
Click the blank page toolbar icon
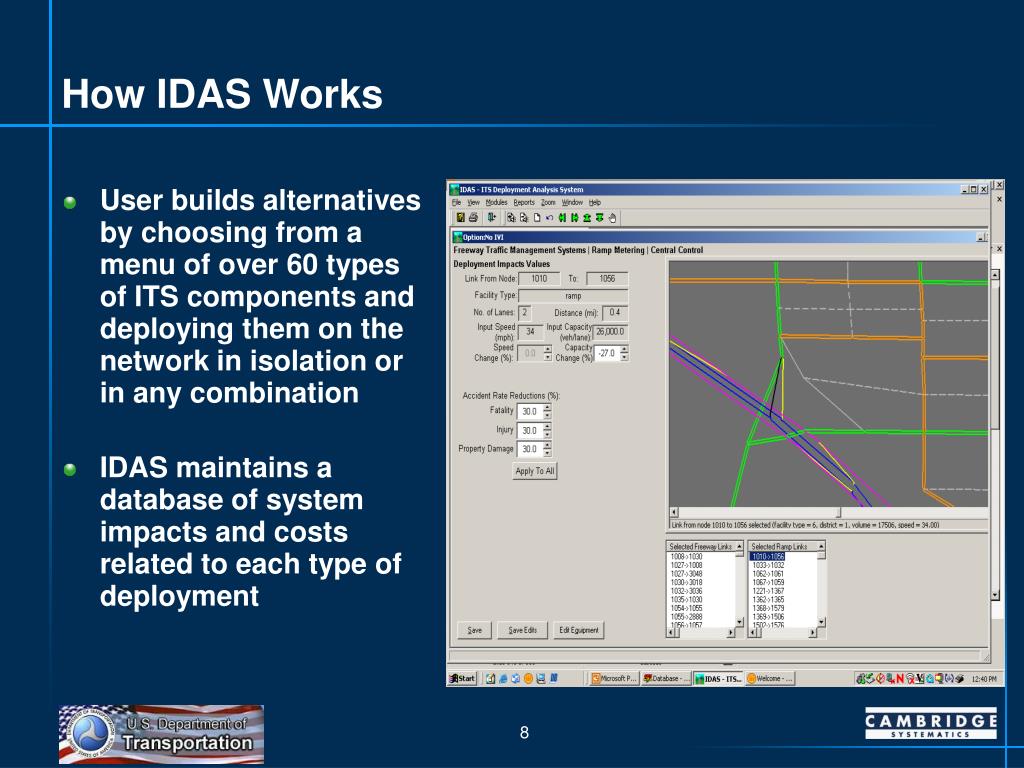click(x=537, y=218)
